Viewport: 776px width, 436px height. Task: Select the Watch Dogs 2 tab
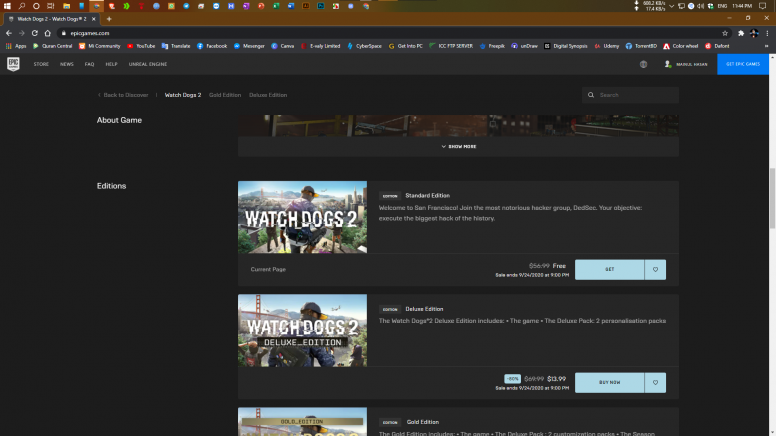click(x=183, y=95)
